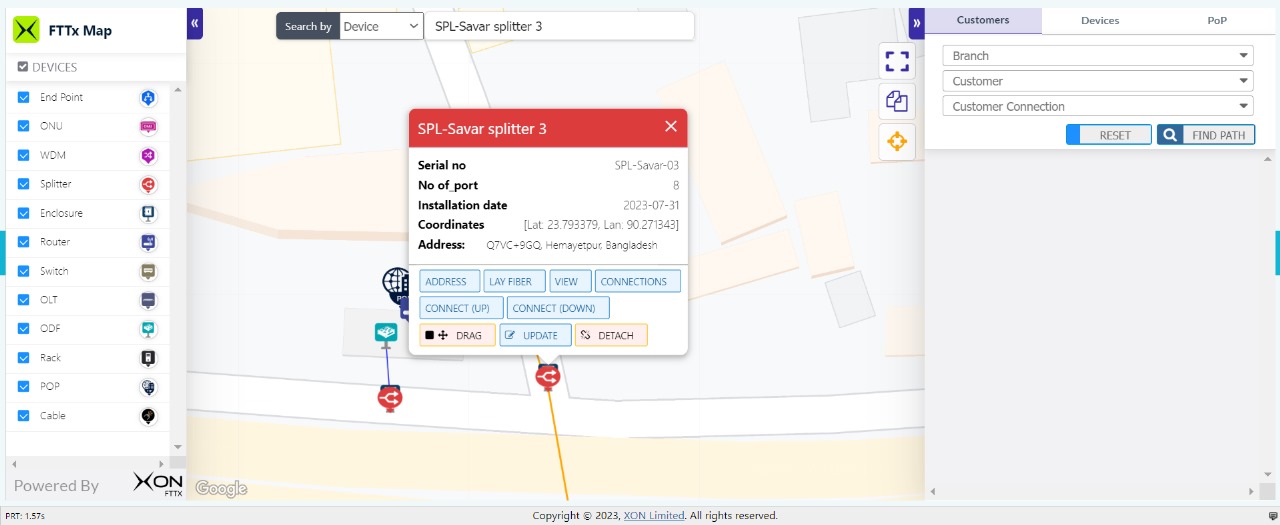Expand the Customer Connection dropdown
The width and height of the screenshot is (1280, 525).
1097,106
